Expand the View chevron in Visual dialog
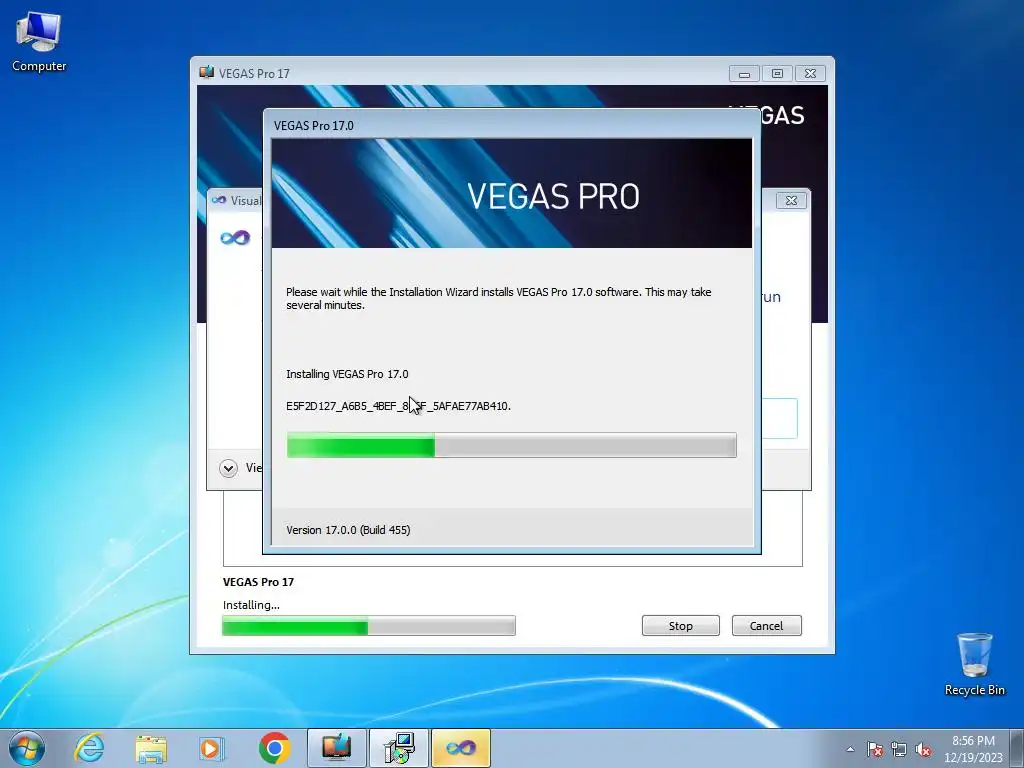Viewport: 1024px width, 768px height. tap(229, 468)
